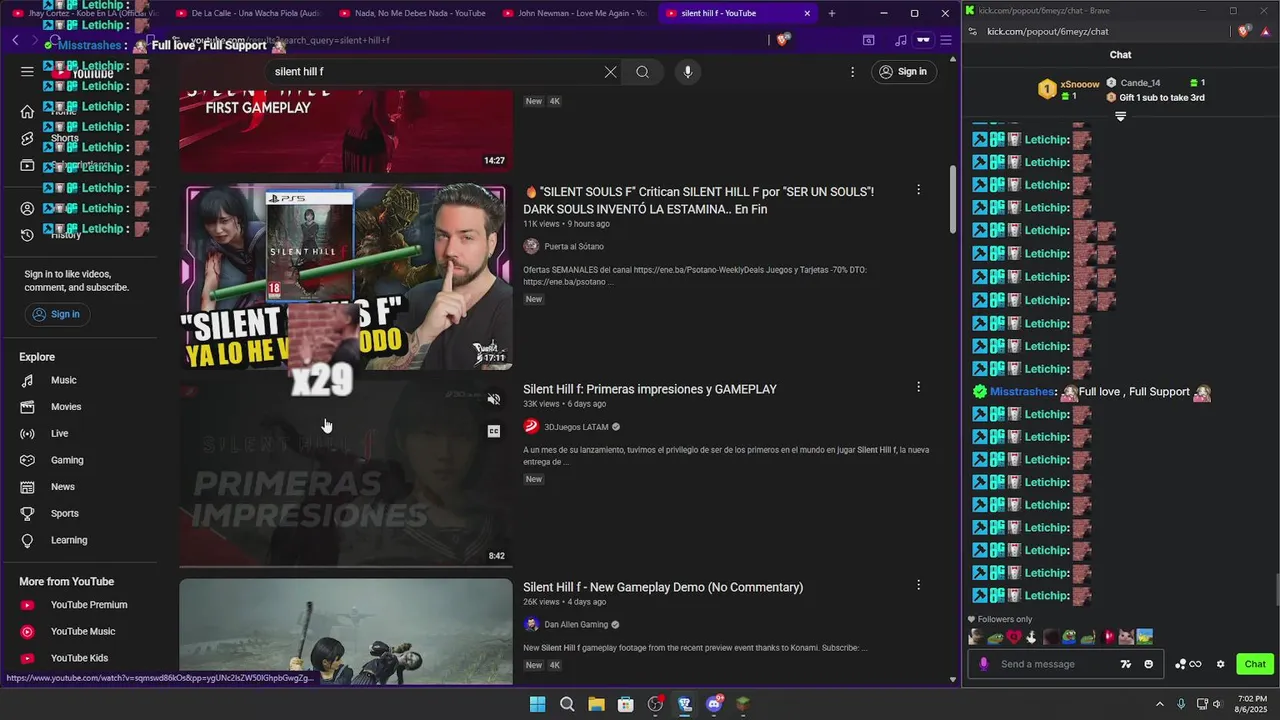
Task: Open Silent Hill f New Gameplay Demo title
Action: tap(663, 588)
